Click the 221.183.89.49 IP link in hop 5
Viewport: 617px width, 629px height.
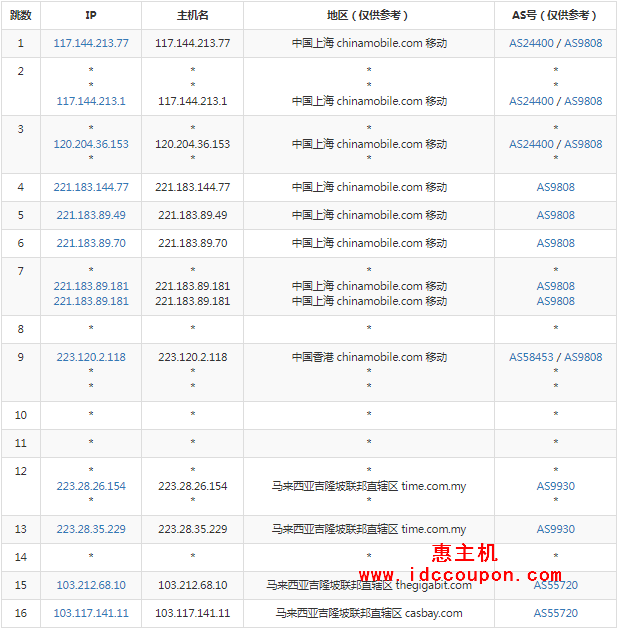tap(91, 215)
